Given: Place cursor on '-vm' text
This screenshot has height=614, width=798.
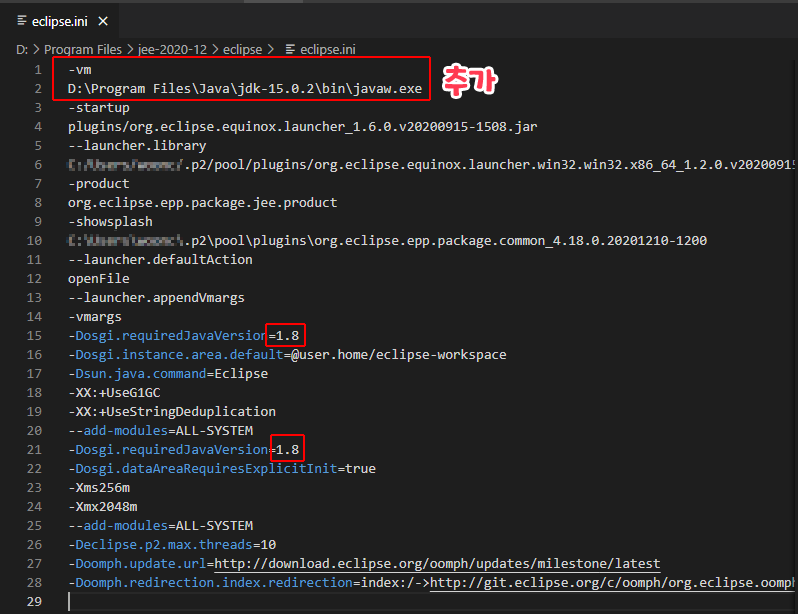Looking at the screenshot, I should click(x=80, y=70).
